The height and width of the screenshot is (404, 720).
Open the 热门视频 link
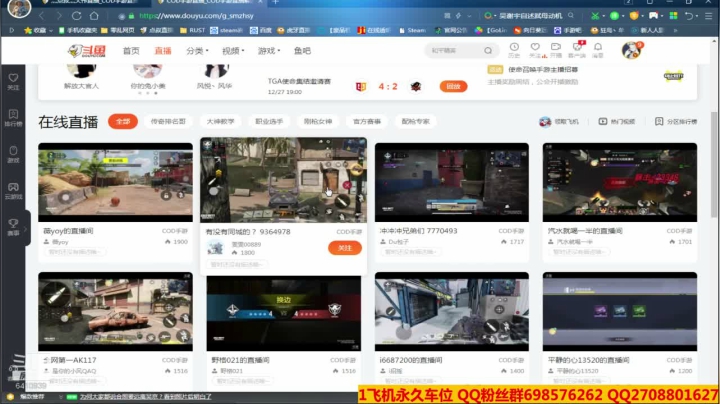point(617,122)
